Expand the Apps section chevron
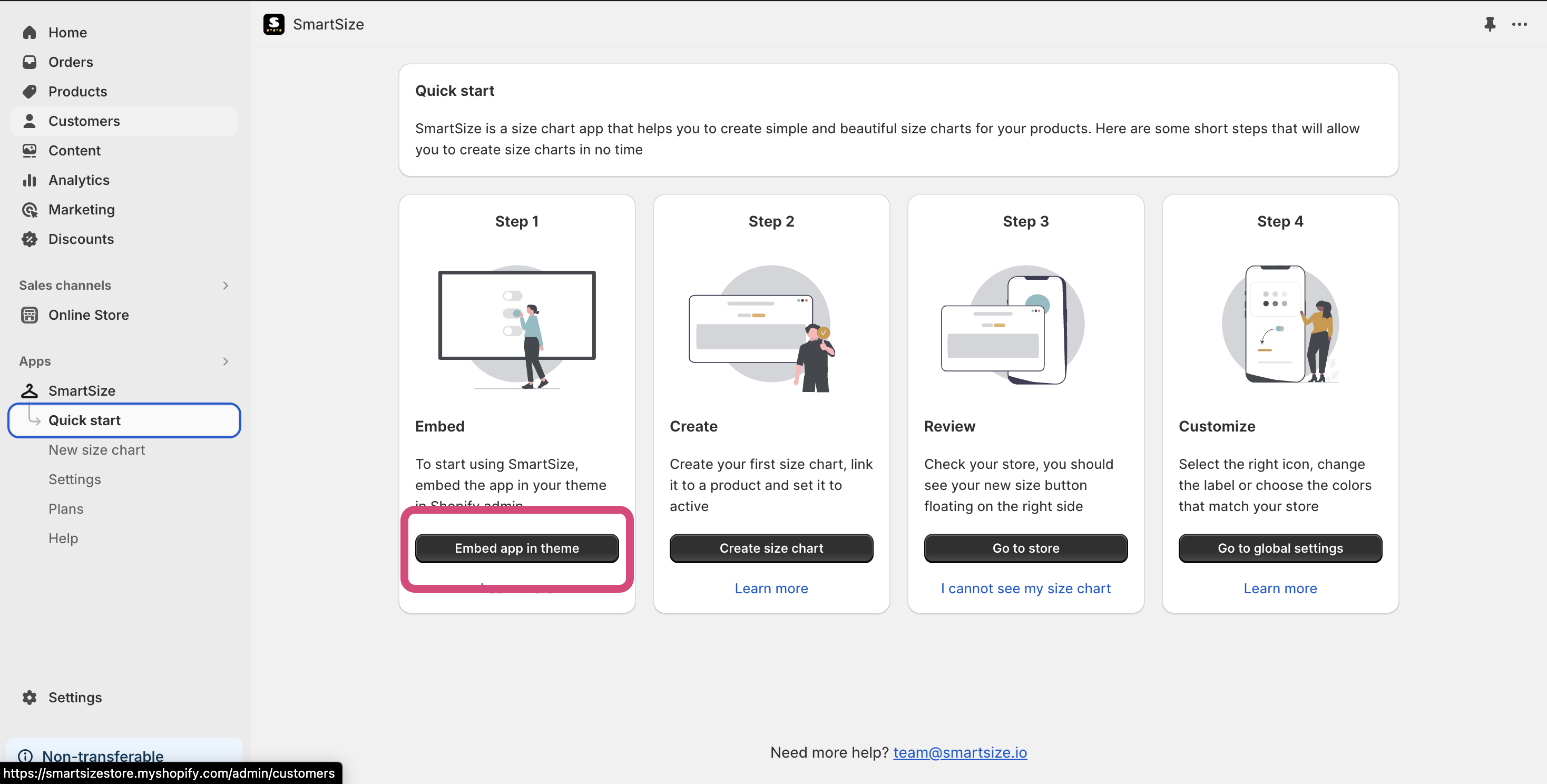This screenshot has height=784, width=1547. pyautogui.click(x=225, y=361)
